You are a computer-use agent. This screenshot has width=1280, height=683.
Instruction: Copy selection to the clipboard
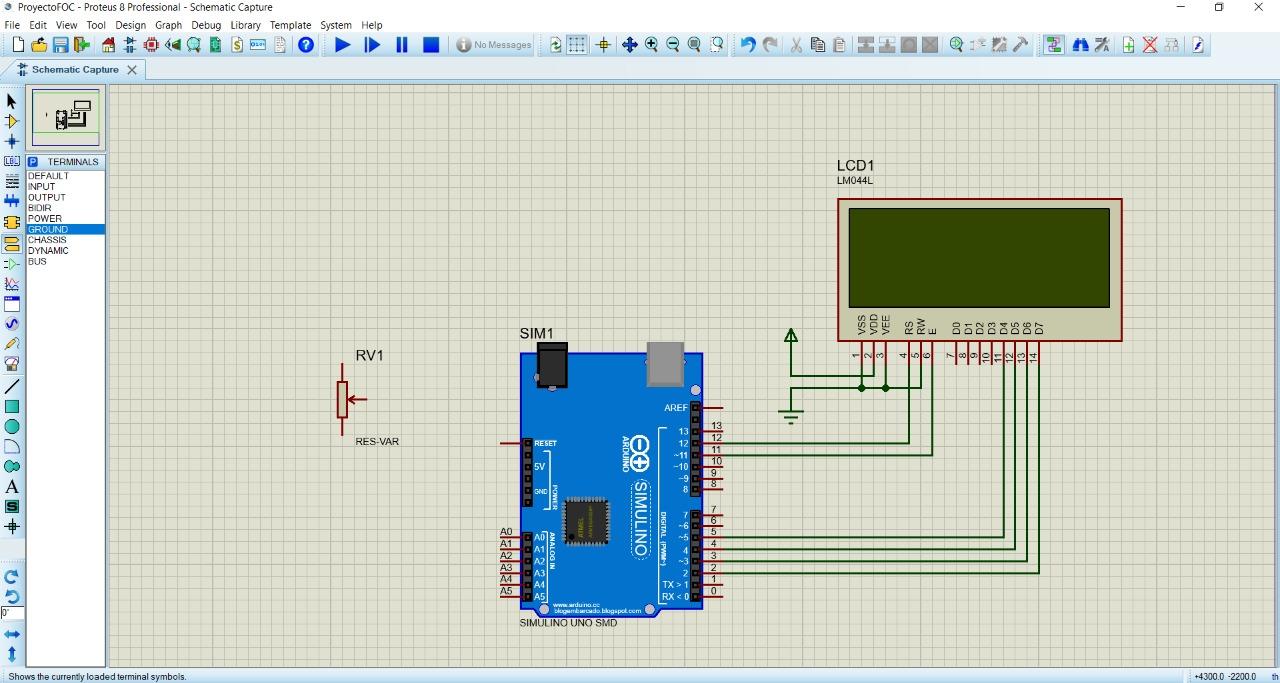(x=817, y=45)
